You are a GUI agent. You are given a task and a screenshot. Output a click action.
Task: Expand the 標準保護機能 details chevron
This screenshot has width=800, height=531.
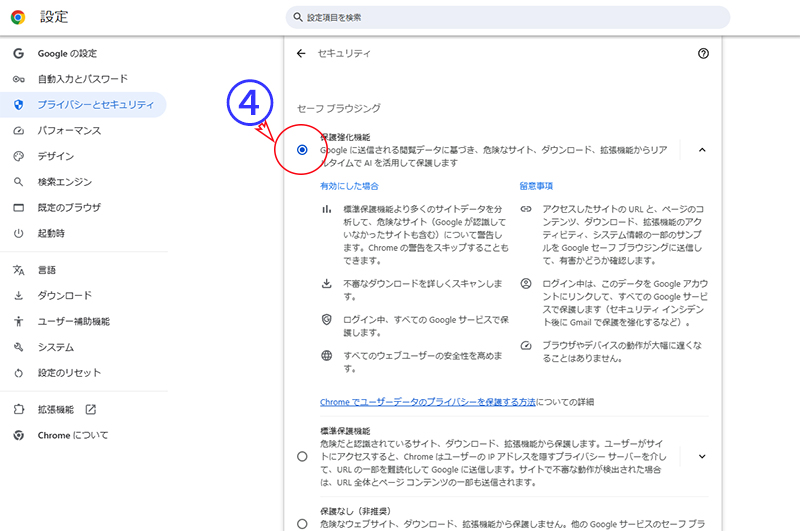[x=702, y=457]
